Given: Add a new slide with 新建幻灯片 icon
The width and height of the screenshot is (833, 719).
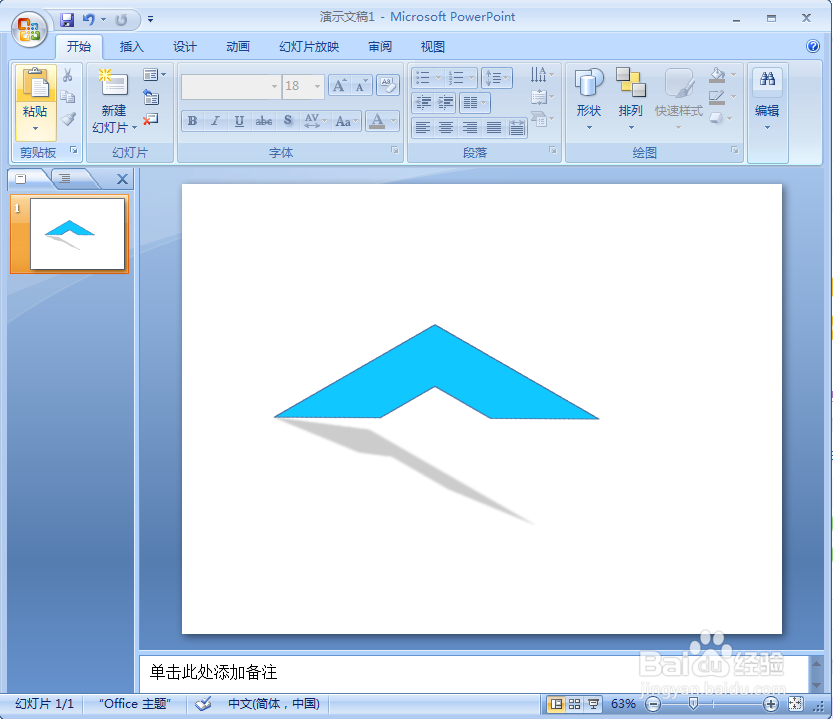Looking at the screenshot, I should pyautogui.click(x=113, y=83).
